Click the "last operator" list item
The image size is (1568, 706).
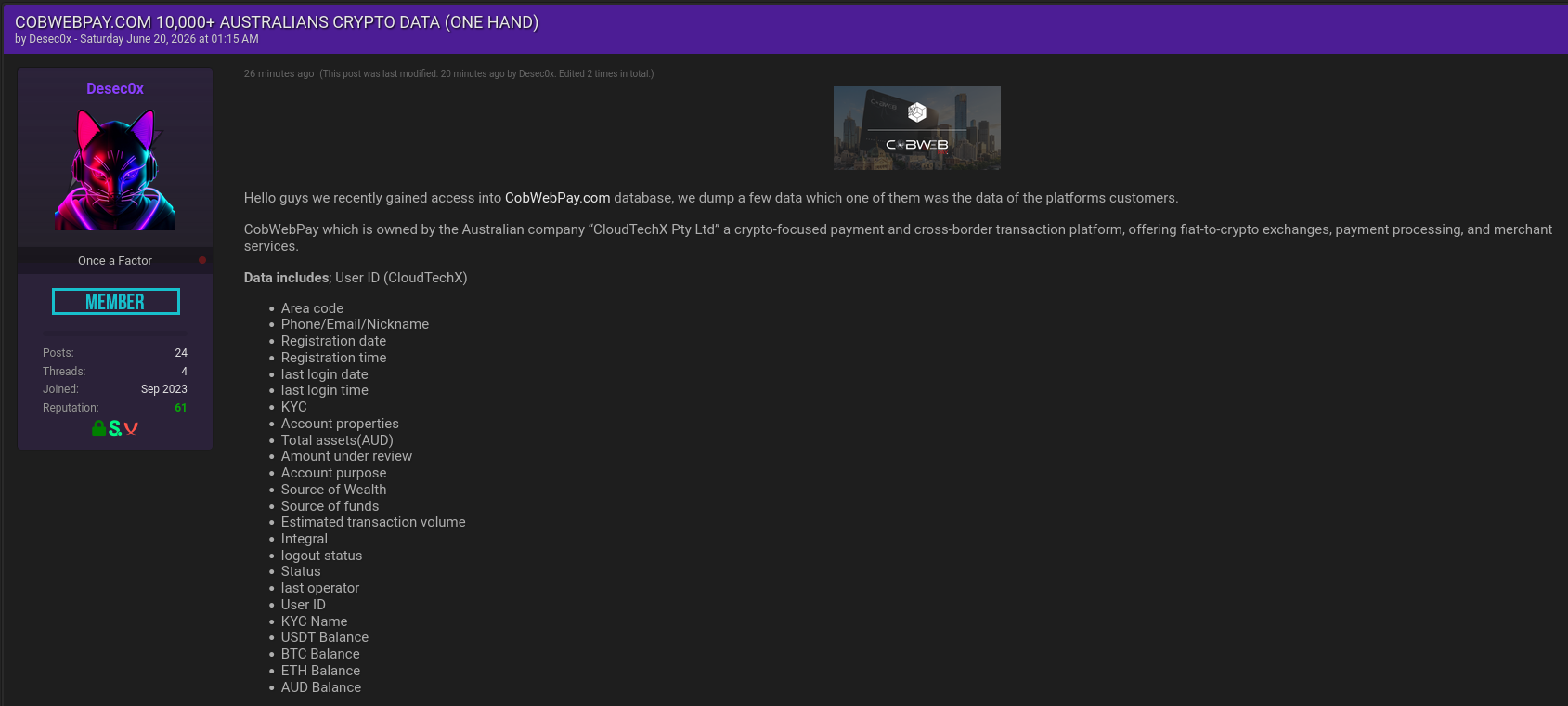click(x=319, y=588)
